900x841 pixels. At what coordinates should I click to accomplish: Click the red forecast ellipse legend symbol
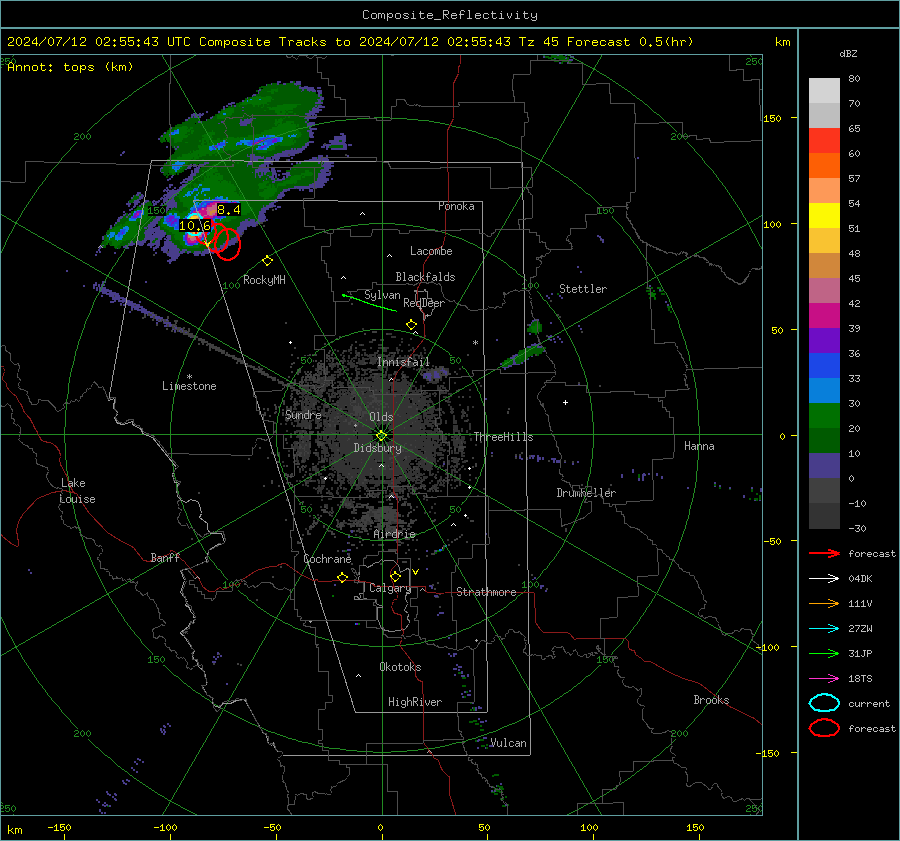pyautogui.click(x=824, y=728)
